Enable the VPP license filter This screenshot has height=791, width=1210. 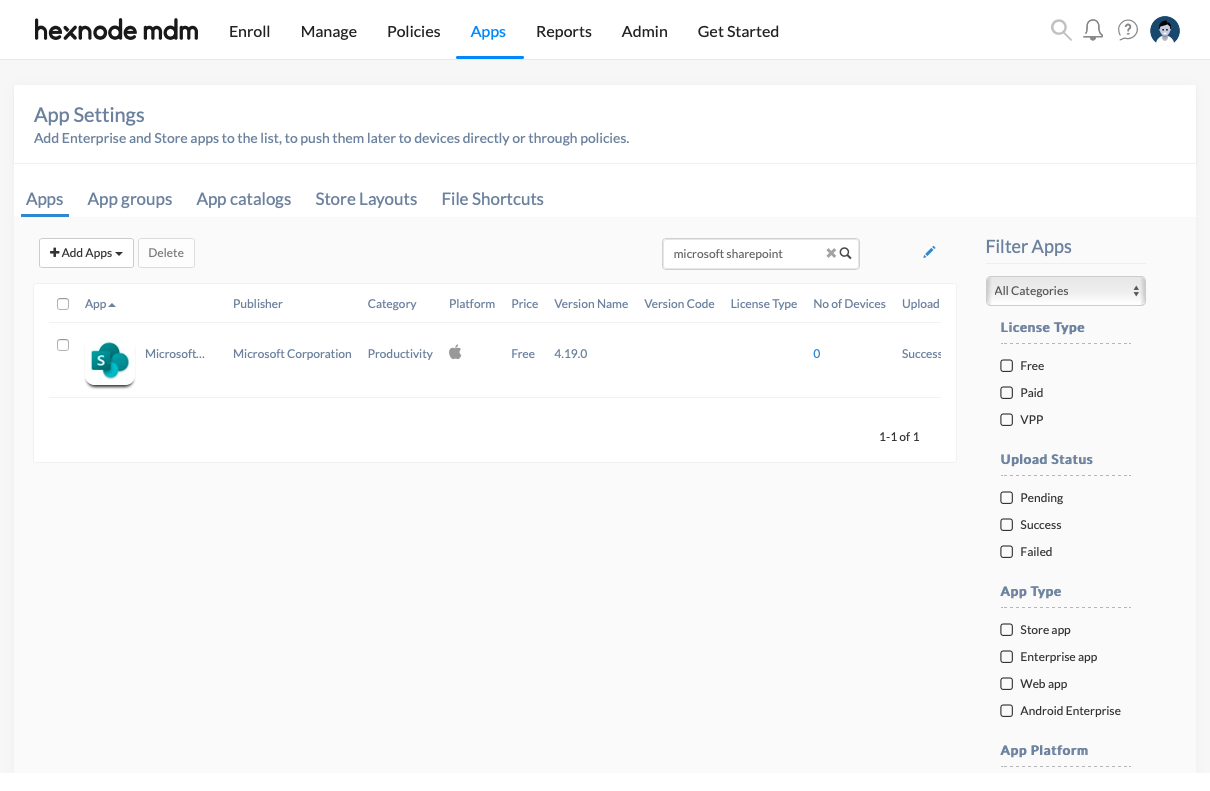click(1007, 420)
